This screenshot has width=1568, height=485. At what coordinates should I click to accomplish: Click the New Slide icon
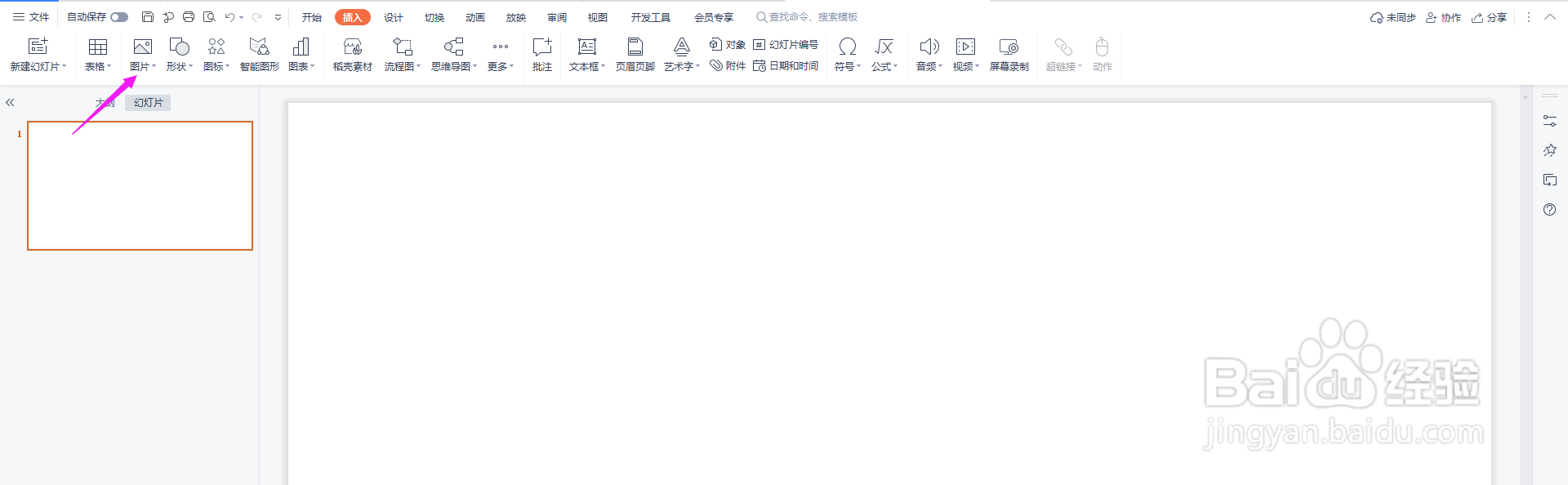(x=38, y=47)
